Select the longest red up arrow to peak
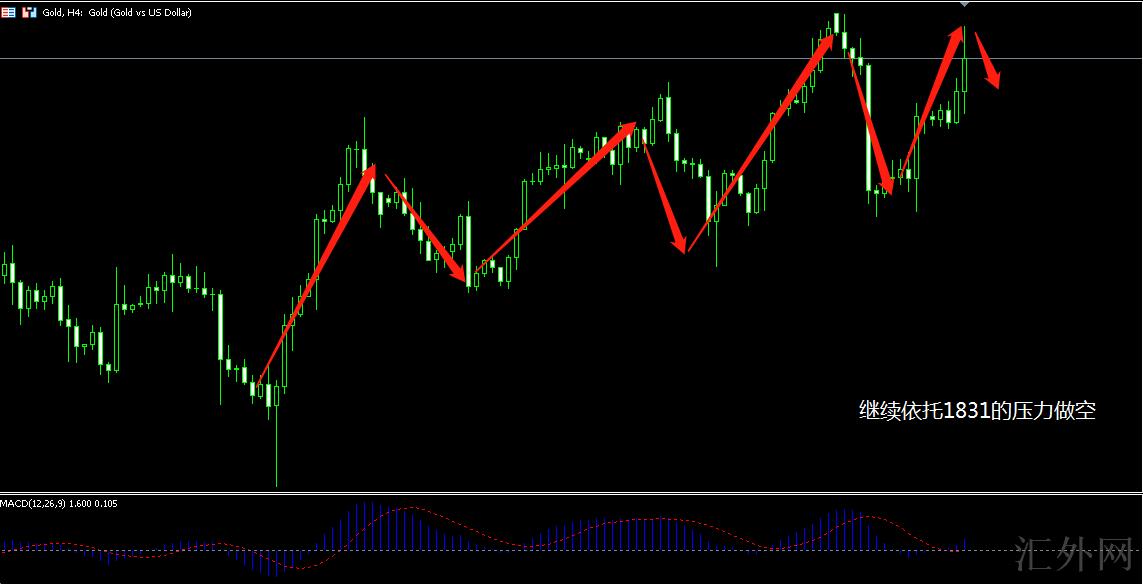 760,140
